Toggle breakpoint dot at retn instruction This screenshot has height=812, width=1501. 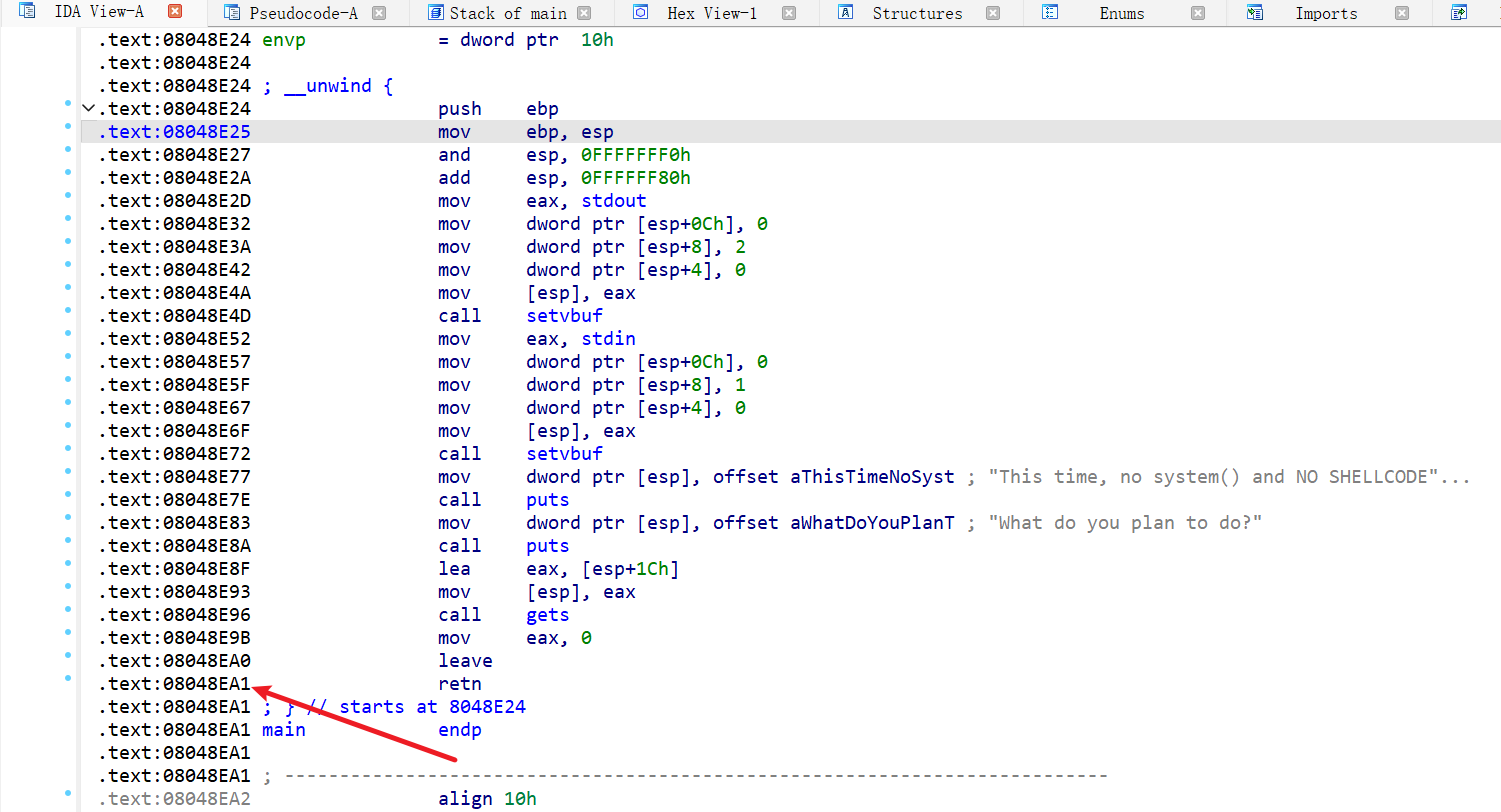pyautogui.click(x=67, y=678)
